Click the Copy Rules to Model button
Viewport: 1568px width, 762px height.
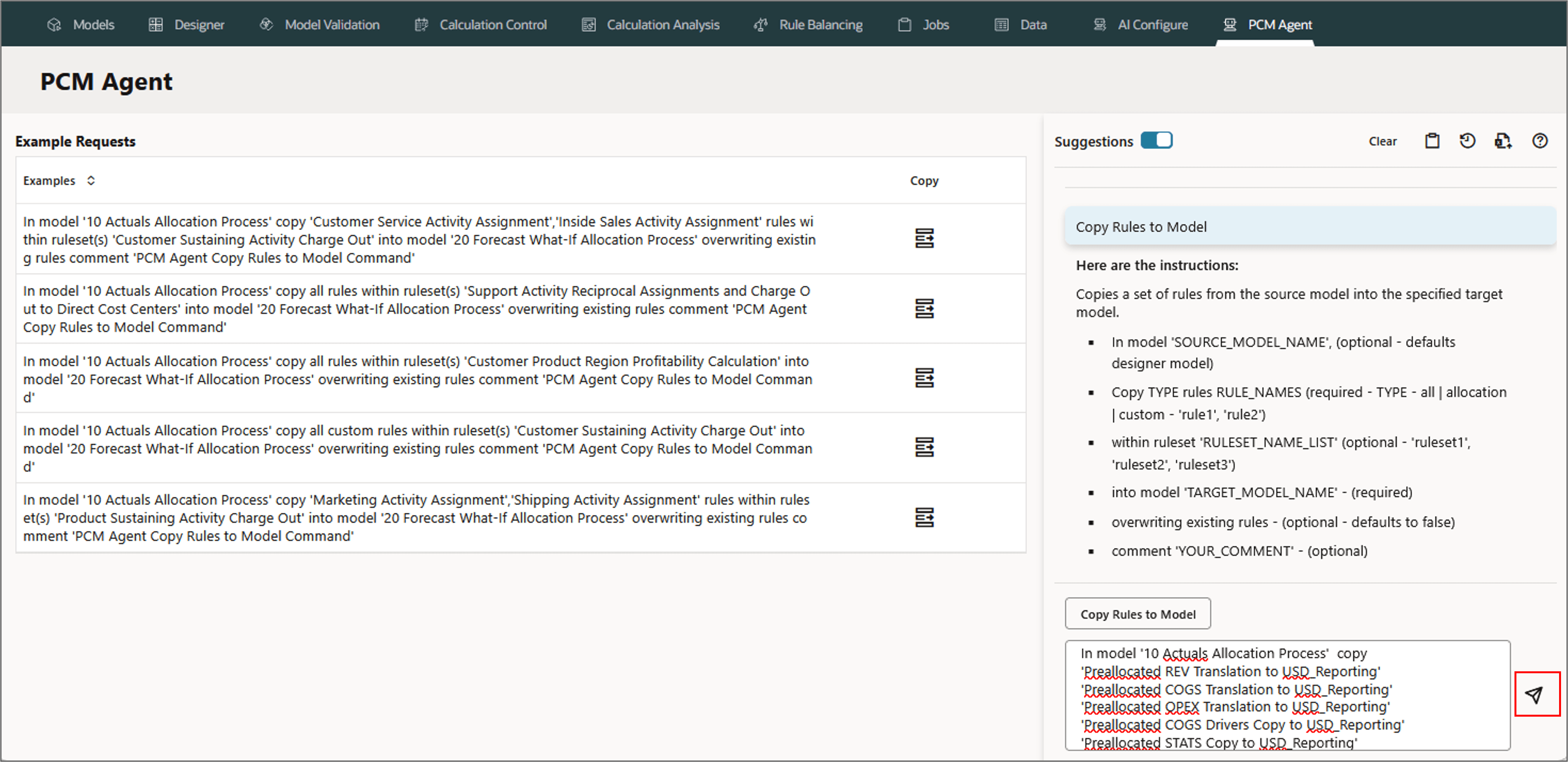point(1137,614)
